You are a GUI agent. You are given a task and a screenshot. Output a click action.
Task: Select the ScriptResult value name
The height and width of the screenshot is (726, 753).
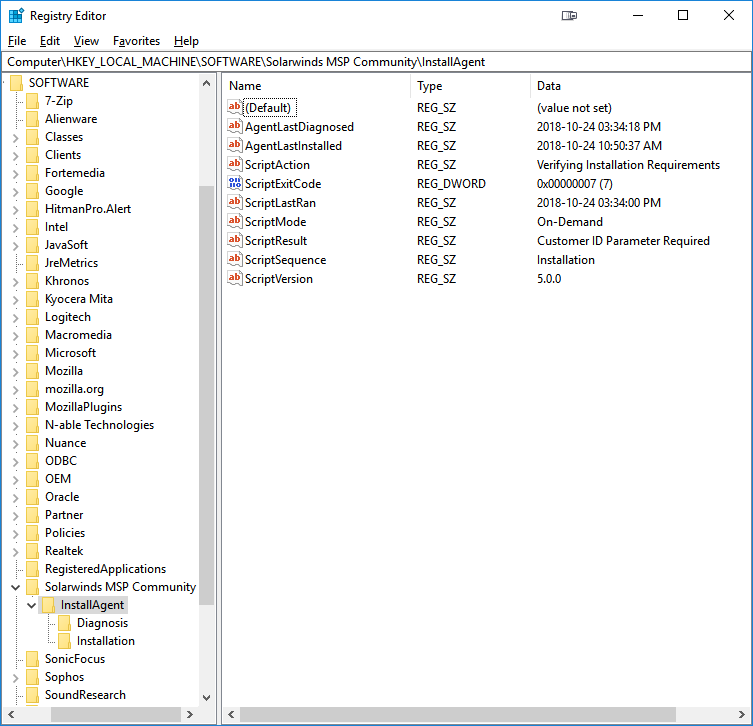[x=276, y=241]
